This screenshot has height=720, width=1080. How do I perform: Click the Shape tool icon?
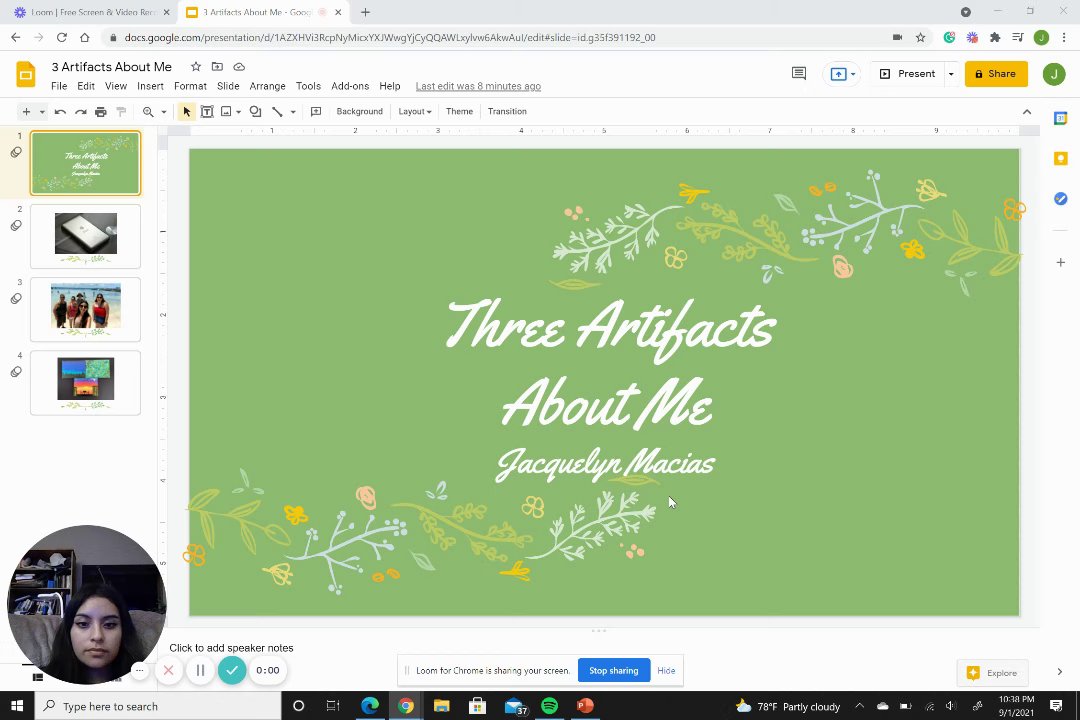click(255, 112)
